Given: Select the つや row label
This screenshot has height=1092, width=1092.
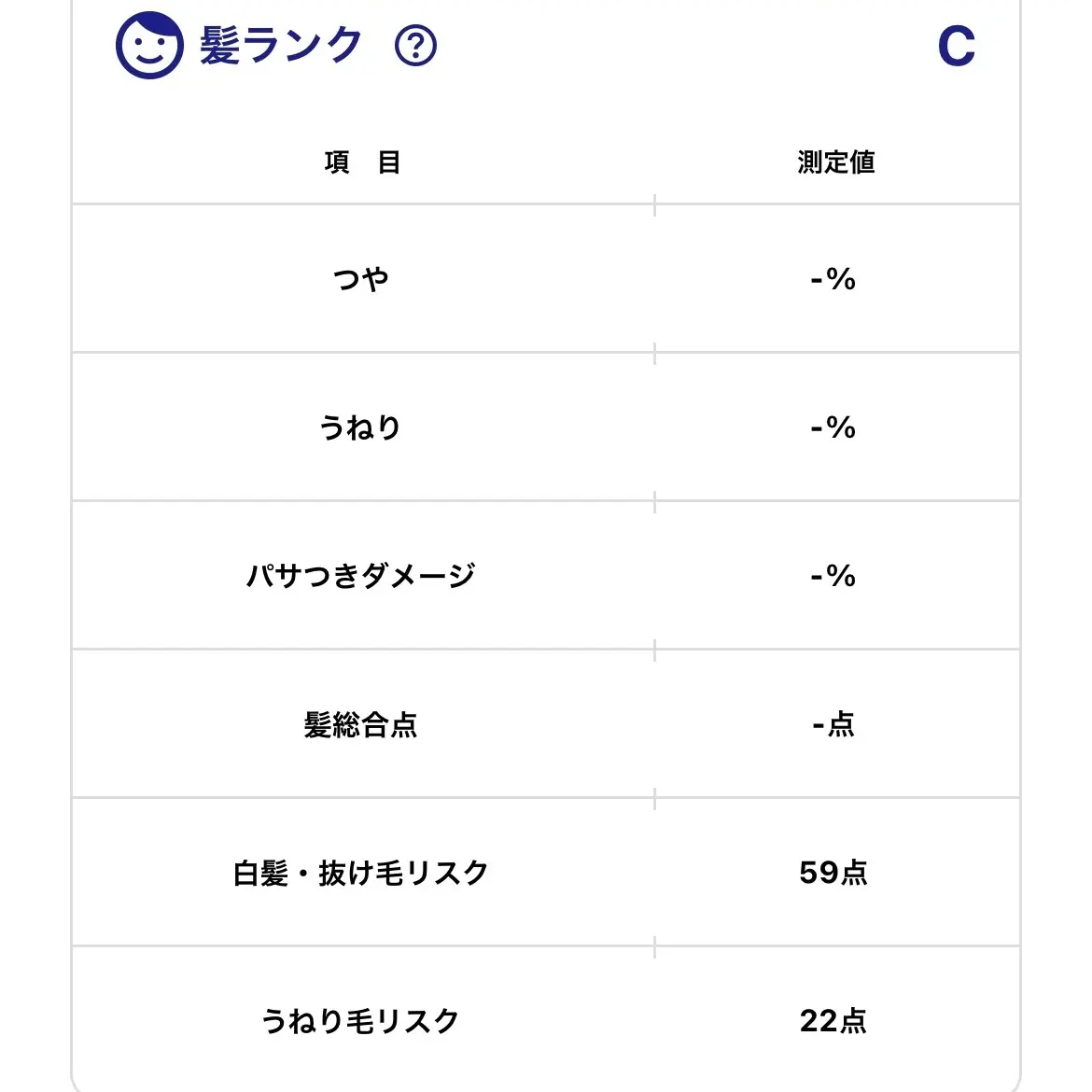Looking at the screenshot, I should pos(361,279).
